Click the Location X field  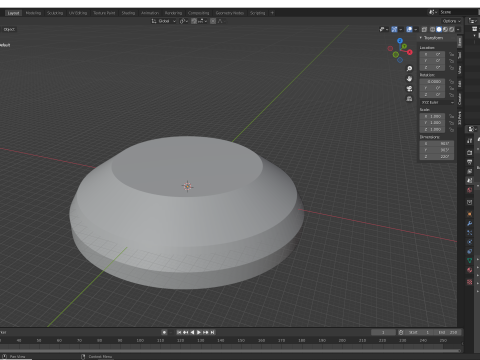coord(432,54)
